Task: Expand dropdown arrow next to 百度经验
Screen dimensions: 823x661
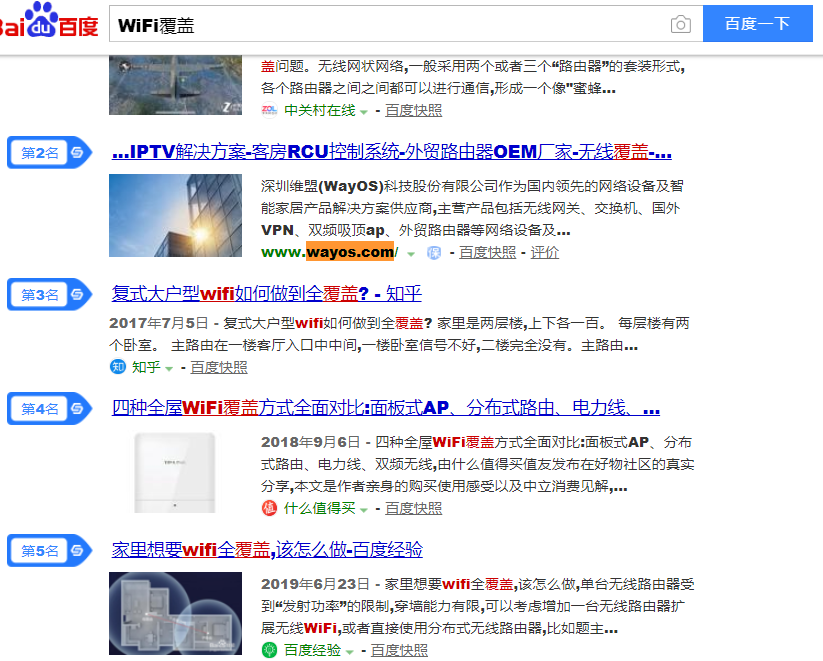Action: 350,652
